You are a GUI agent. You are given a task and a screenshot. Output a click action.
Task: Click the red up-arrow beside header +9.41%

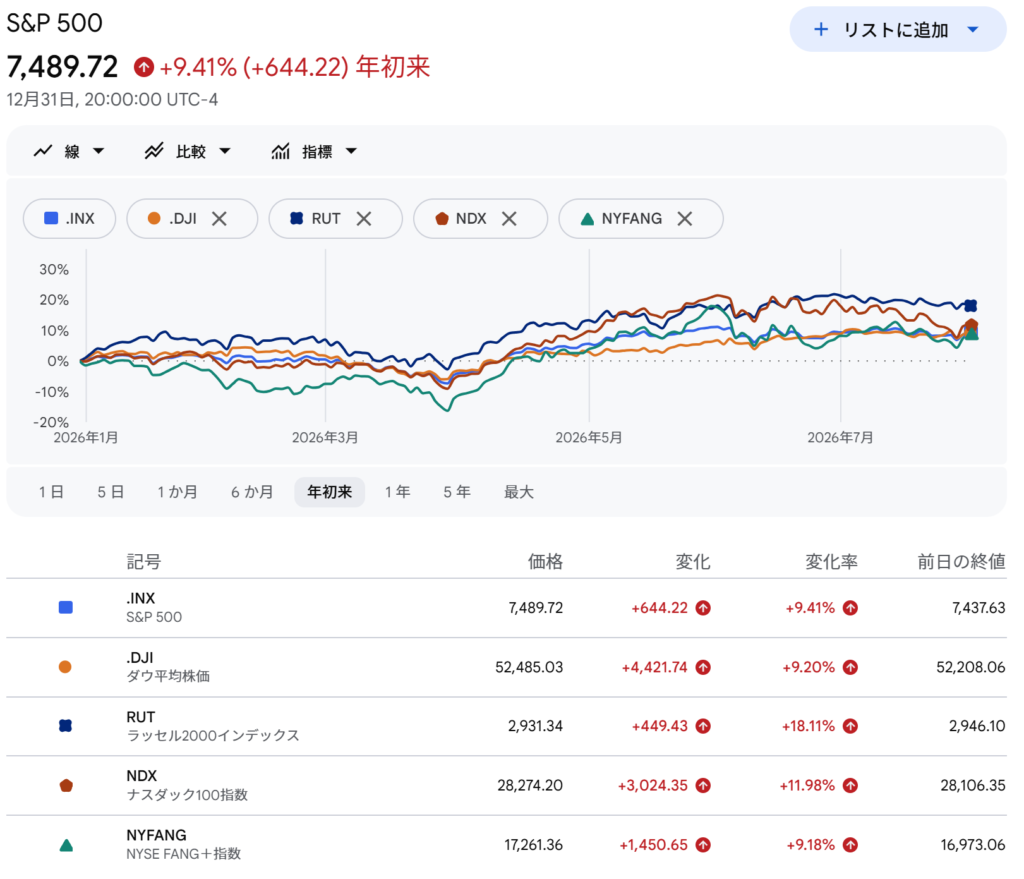(x=144, y=67)
